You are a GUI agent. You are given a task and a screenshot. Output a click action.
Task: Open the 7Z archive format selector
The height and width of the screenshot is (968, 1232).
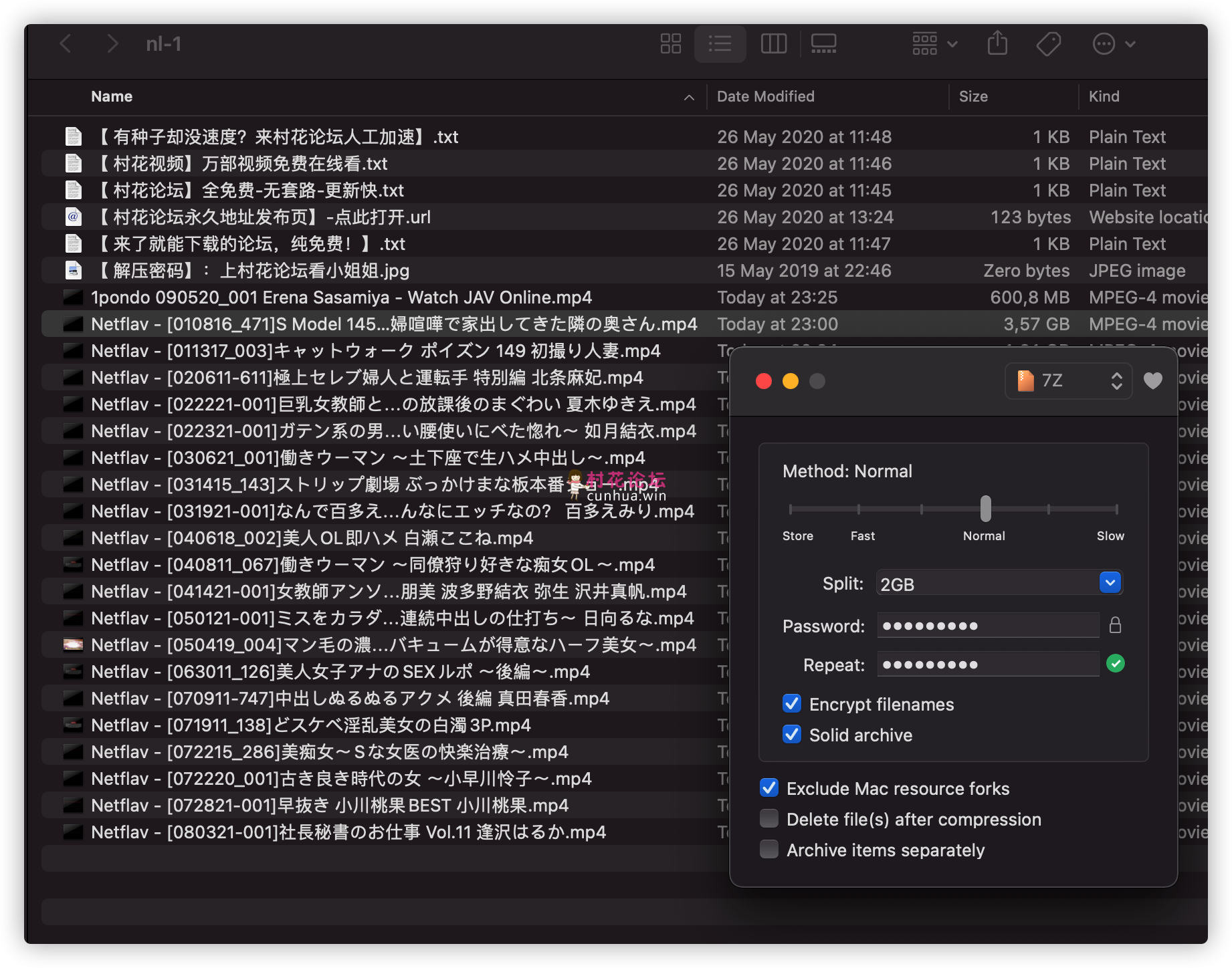coord(1068,380)
